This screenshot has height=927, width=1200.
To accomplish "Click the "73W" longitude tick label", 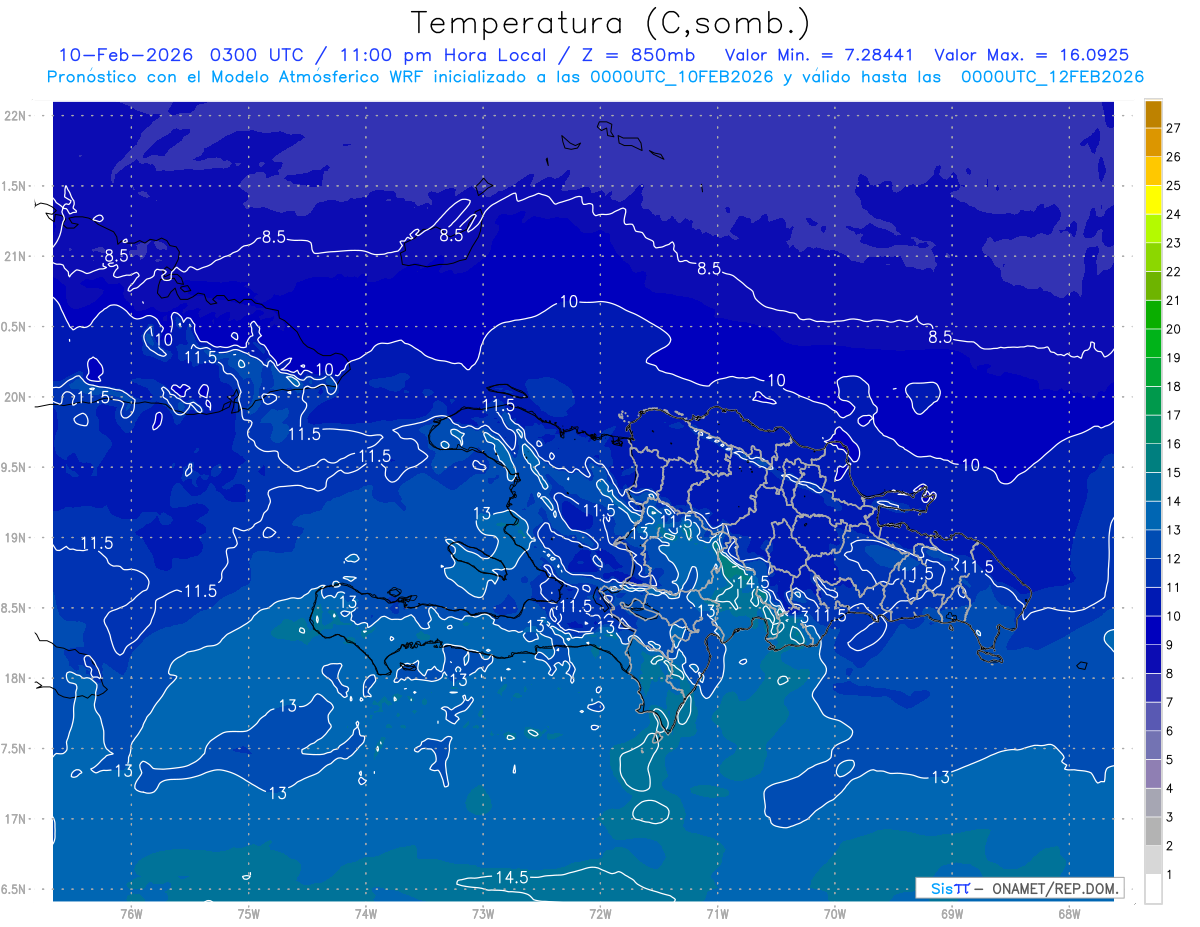I will tap(483, 913).
